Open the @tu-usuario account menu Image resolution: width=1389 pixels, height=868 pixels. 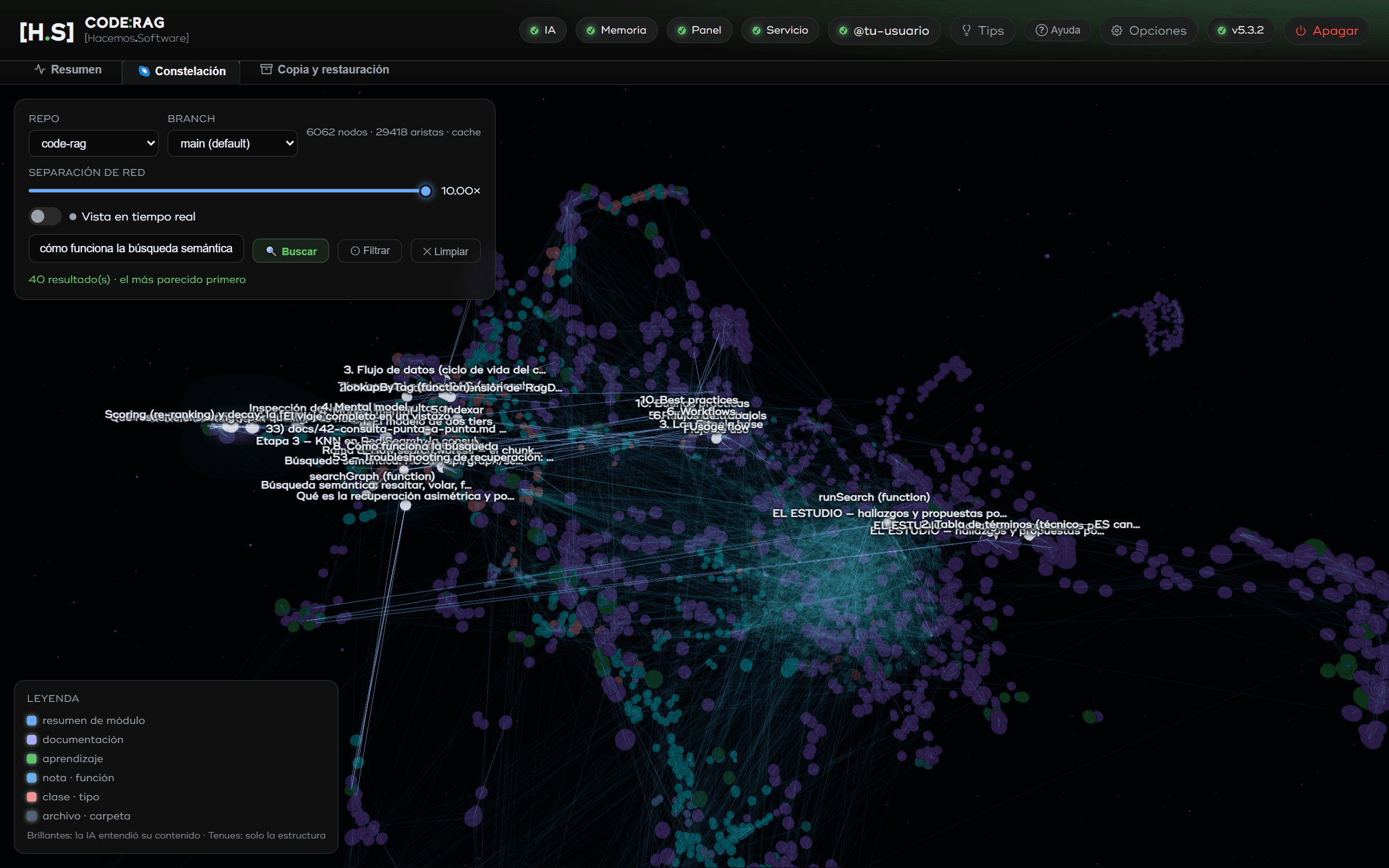coord(884,31)
